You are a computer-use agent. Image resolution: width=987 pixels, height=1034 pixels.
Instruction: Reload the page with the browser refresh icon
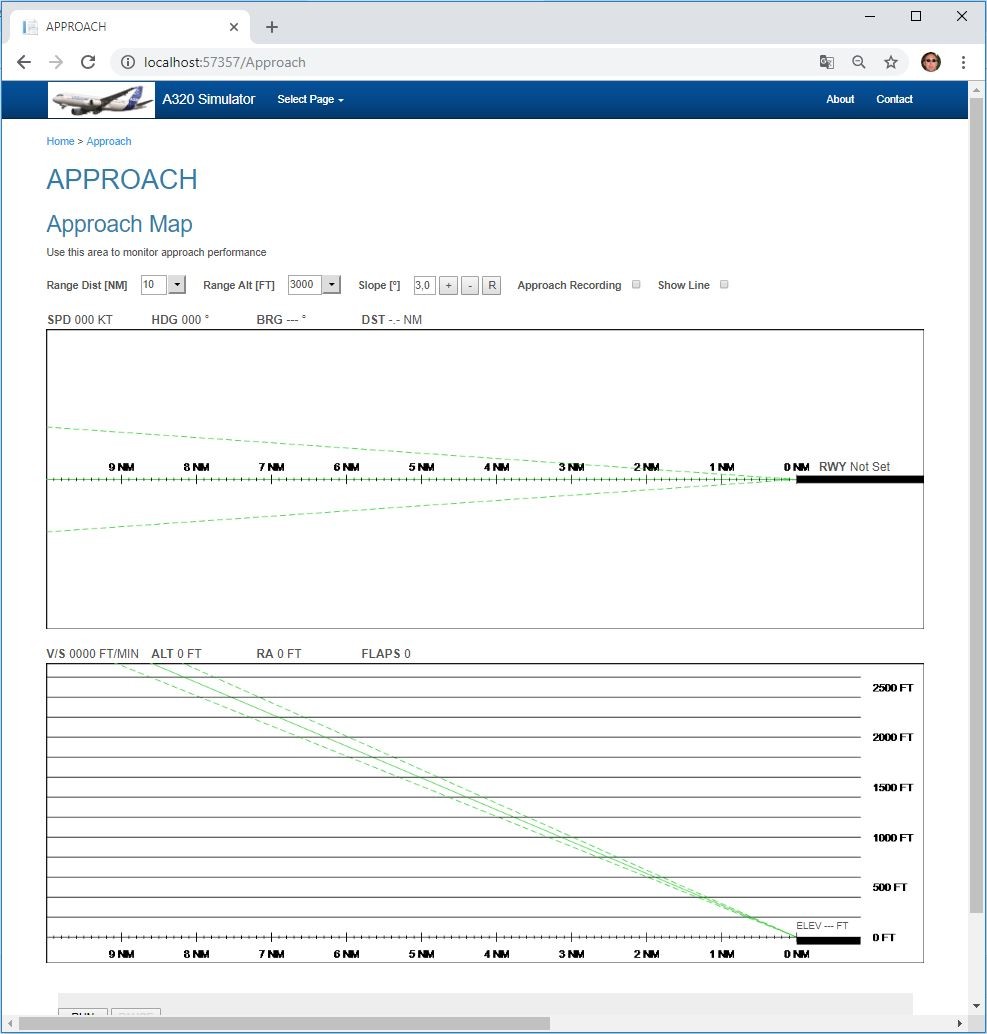point(88,62)
